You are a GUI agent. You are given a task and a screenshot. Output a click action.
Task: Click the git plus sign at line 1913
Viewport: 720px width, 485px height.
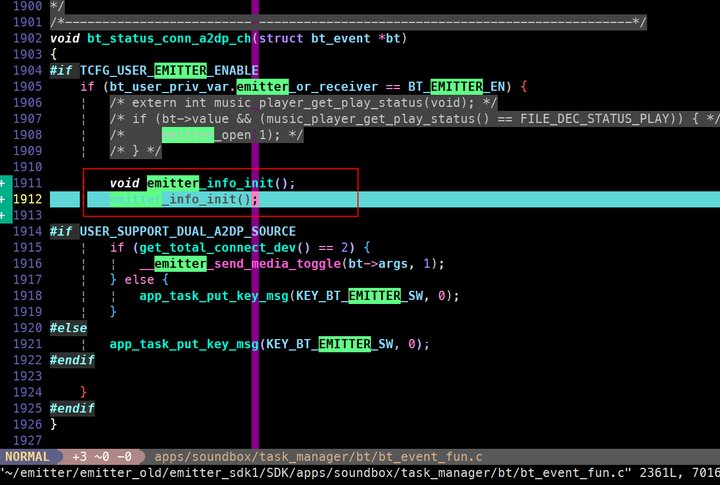point(3,215)
